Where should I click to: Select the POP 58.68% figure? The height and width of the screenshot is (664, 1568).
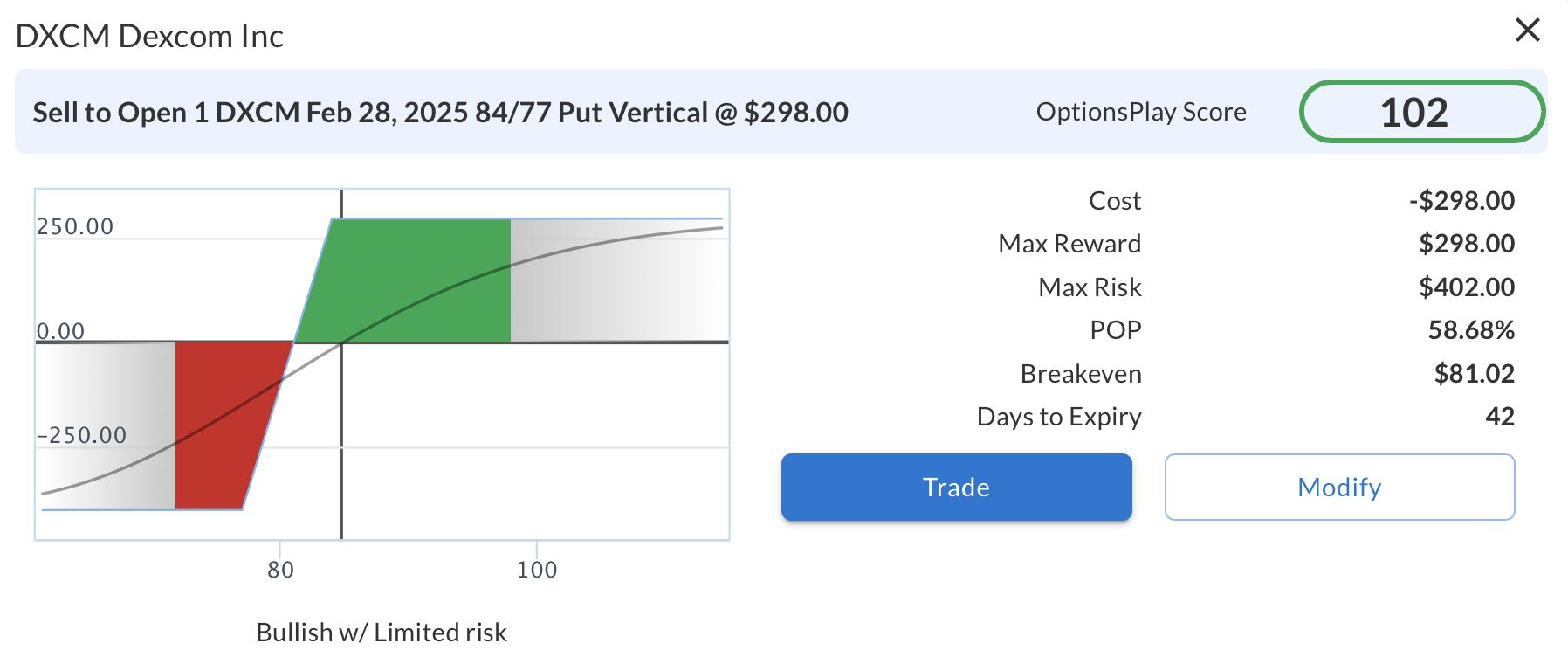tap(1470, 330)
